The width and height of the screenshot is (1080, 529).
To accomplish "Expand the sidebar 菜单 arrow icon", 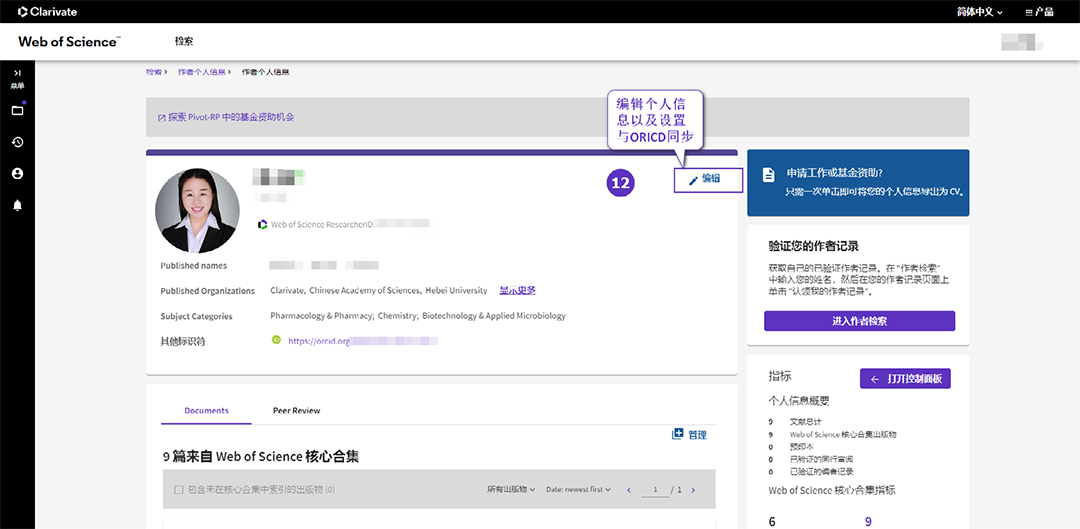I will click(17, 72).
